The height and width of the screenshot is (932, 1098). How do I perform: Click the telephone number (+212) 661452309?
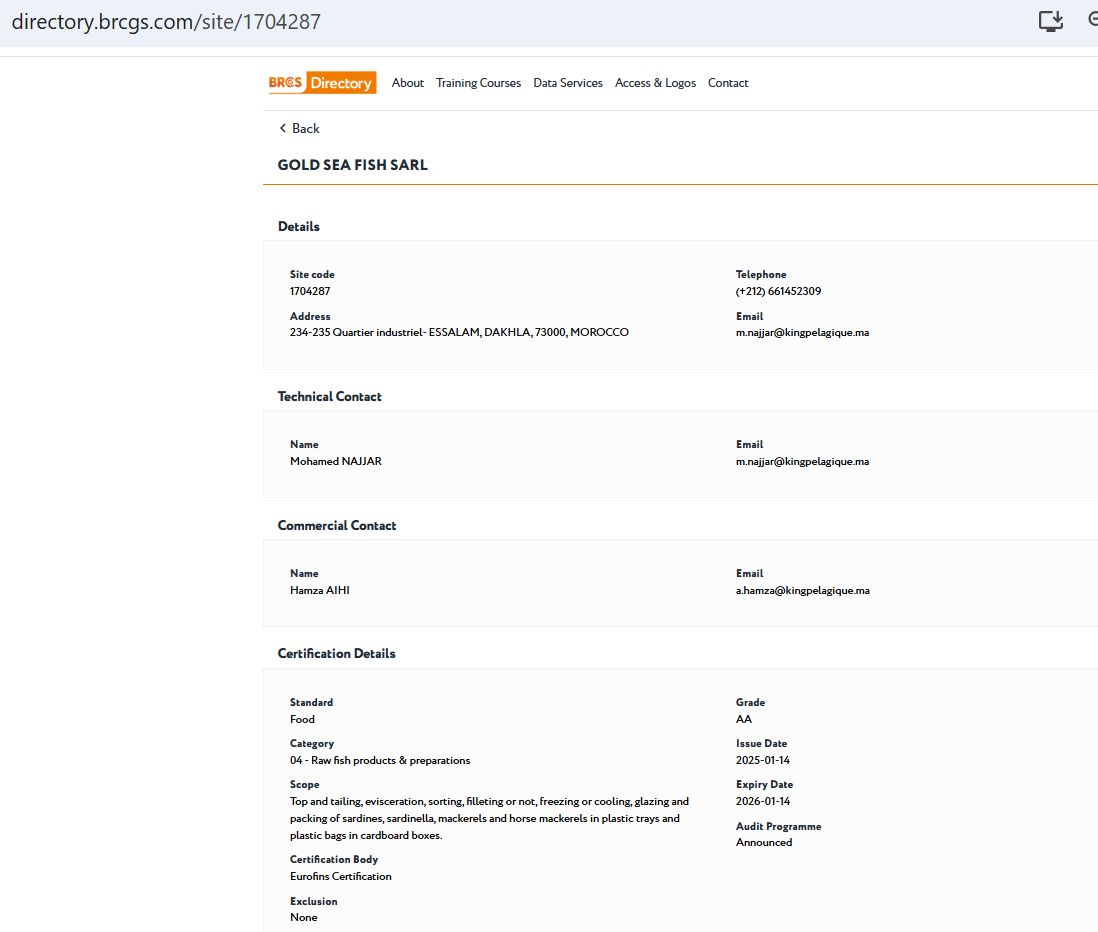point(778,291)
